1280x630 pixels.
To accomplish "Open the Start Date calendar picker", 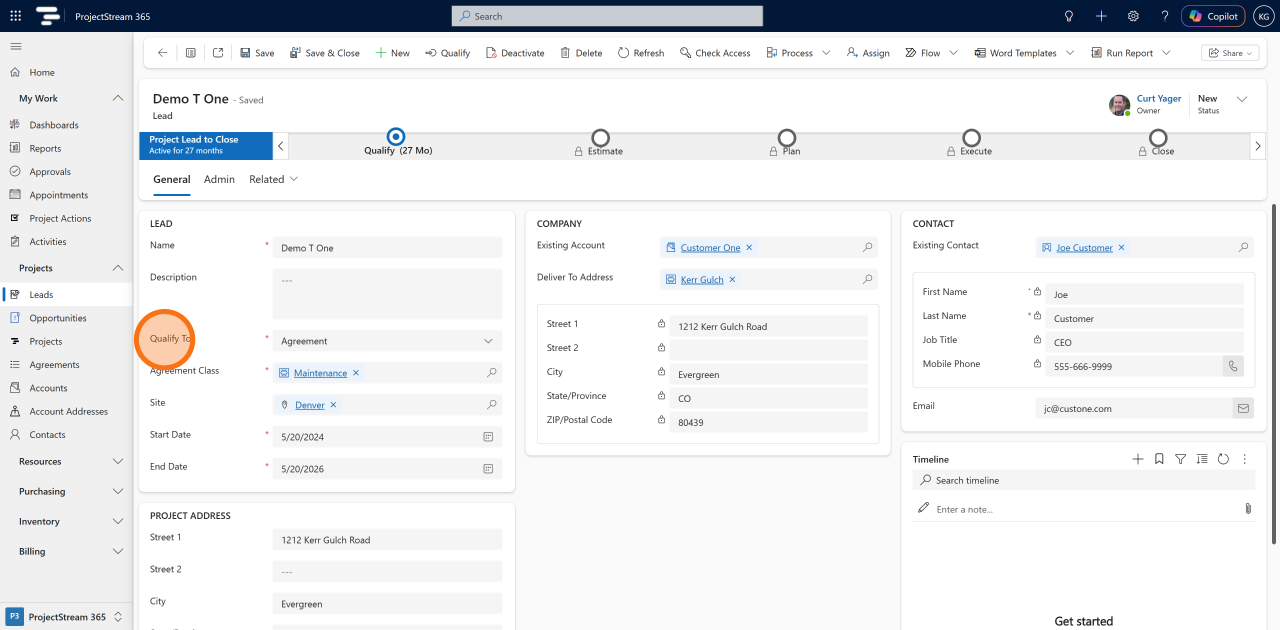I will tap(488, 437).
